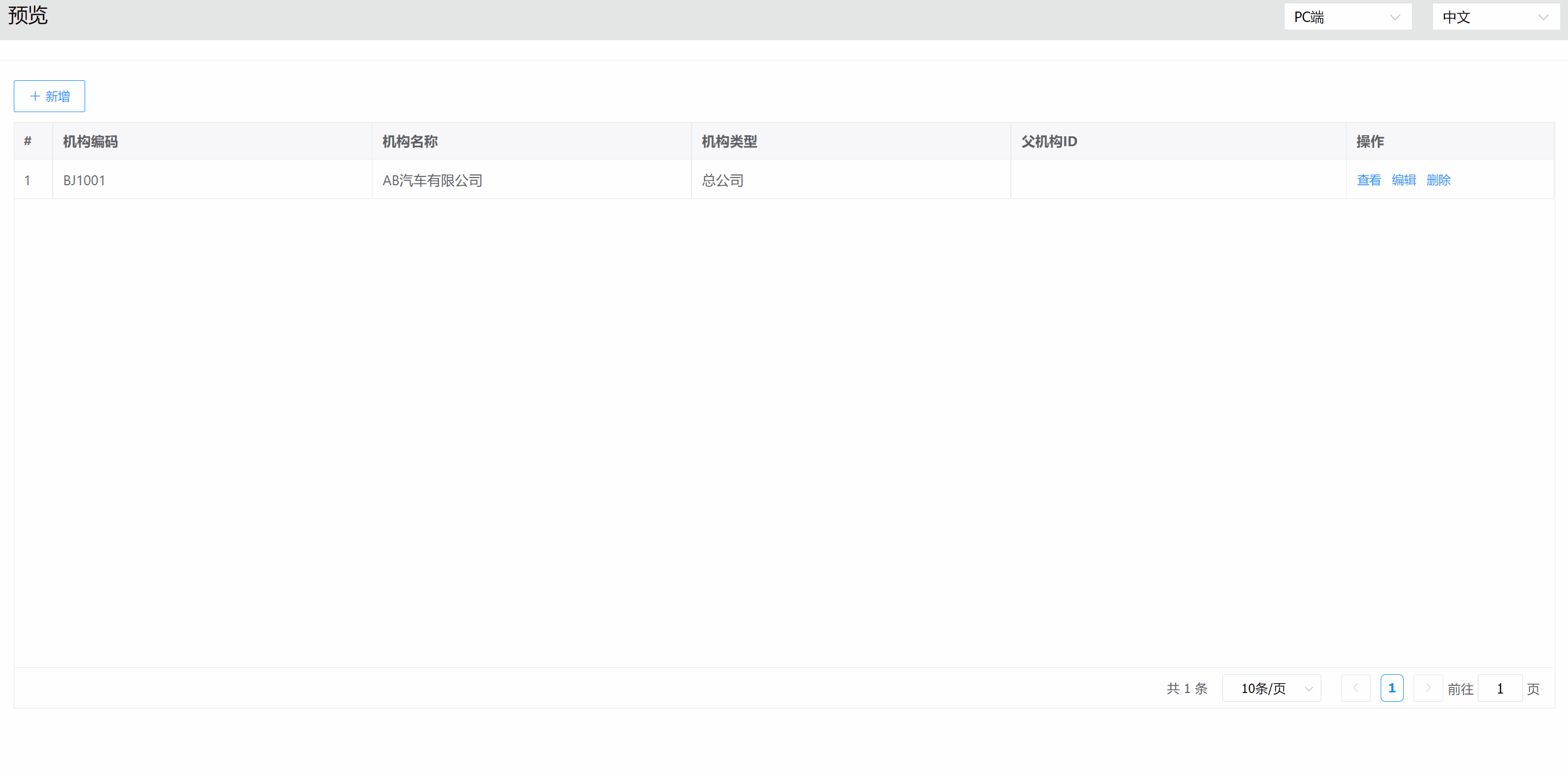Click 删除 link for BJ1001 row
This screenshot has height=776, width=1568.
point(1438,180)
